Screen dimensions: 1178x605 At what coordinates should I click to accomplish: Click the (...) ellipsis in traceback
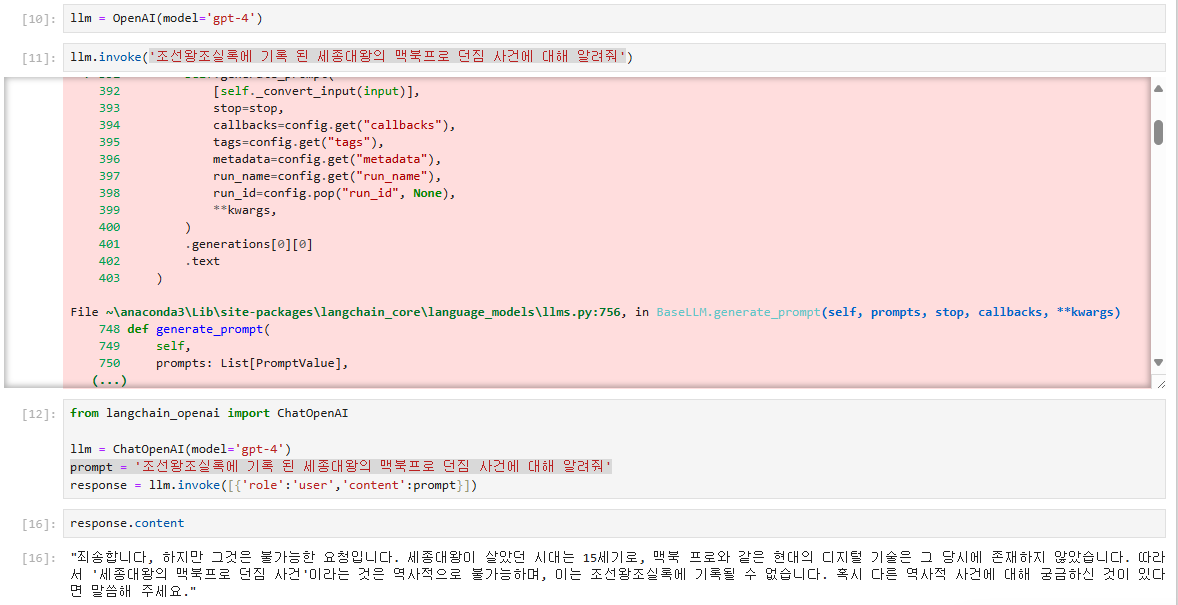(x=109, y=380)
